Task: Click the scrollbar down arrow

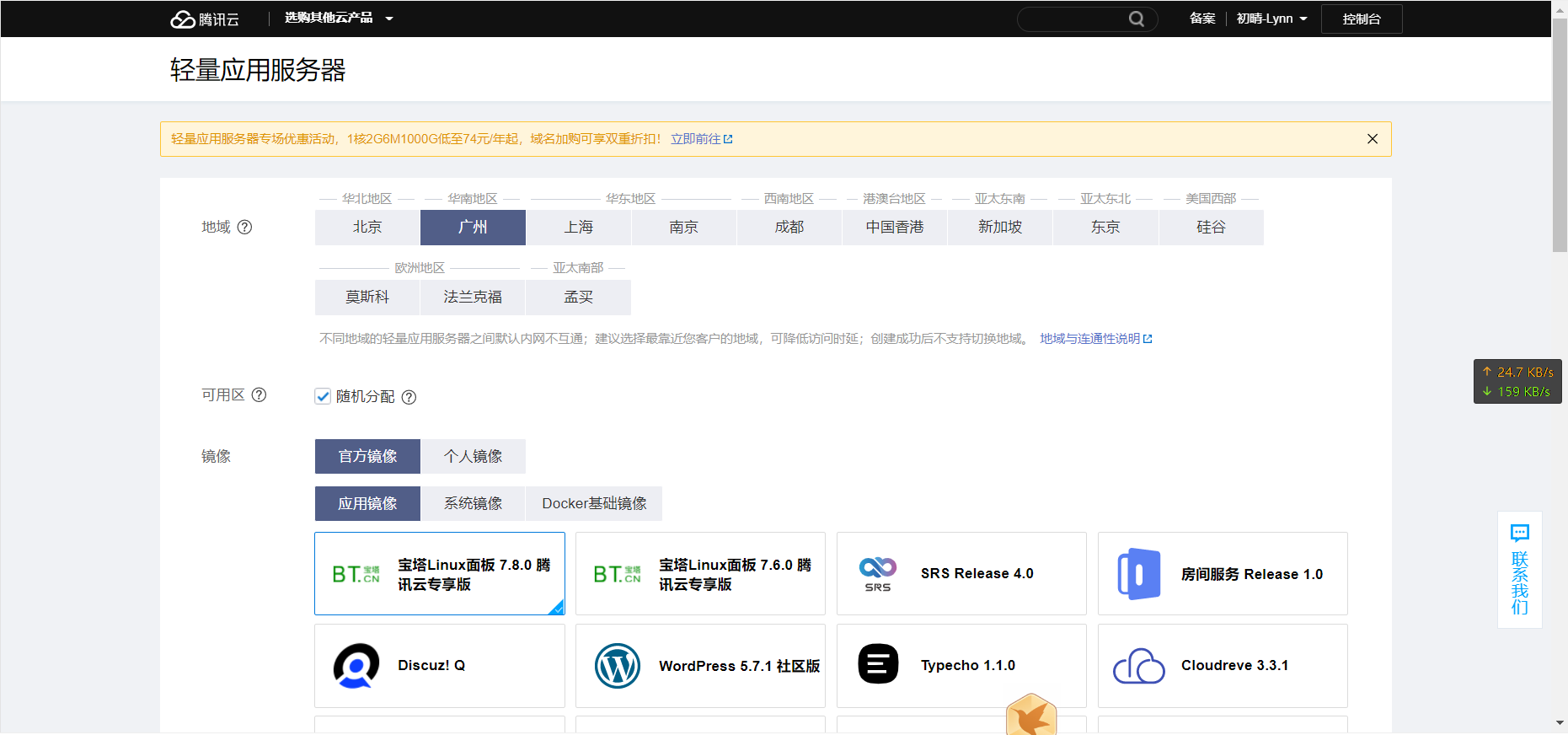Action: point(1560,723)
